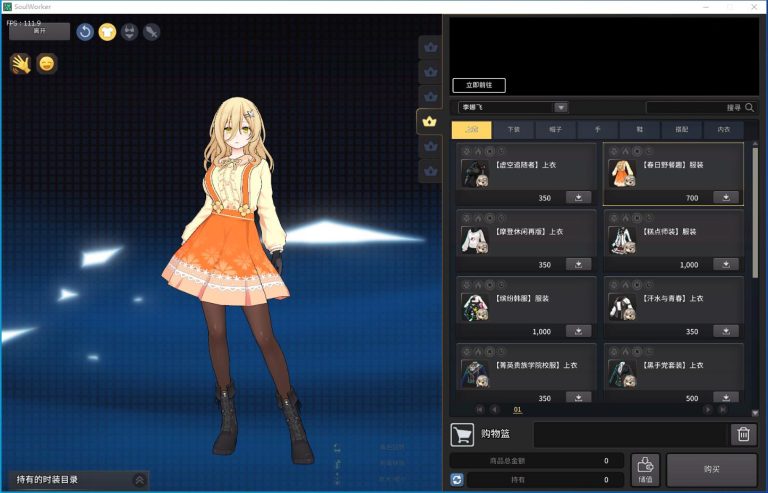768x493 pixels.
Task: Preview the 【糕点师装】服装 thumbnail
Action: point(622,240)
